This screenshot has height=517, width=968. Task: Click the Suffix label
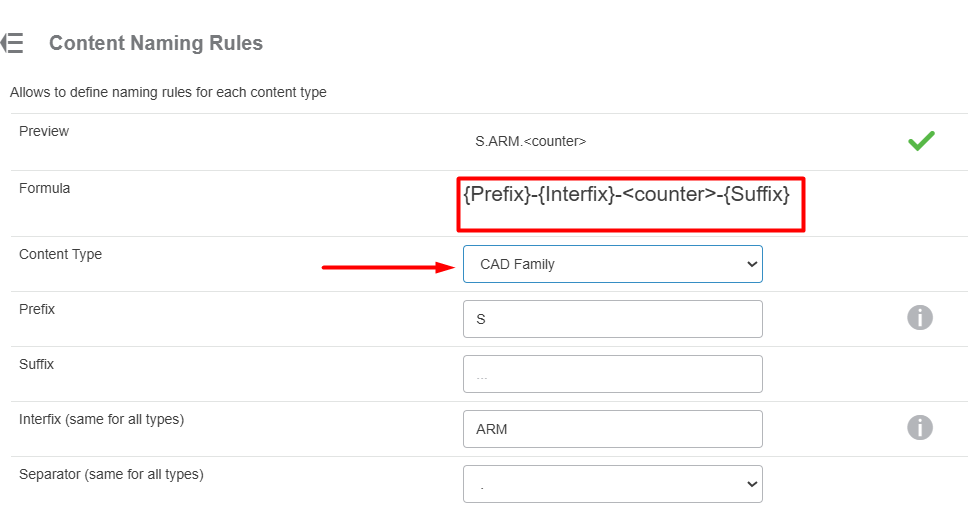tap(36, 364)
